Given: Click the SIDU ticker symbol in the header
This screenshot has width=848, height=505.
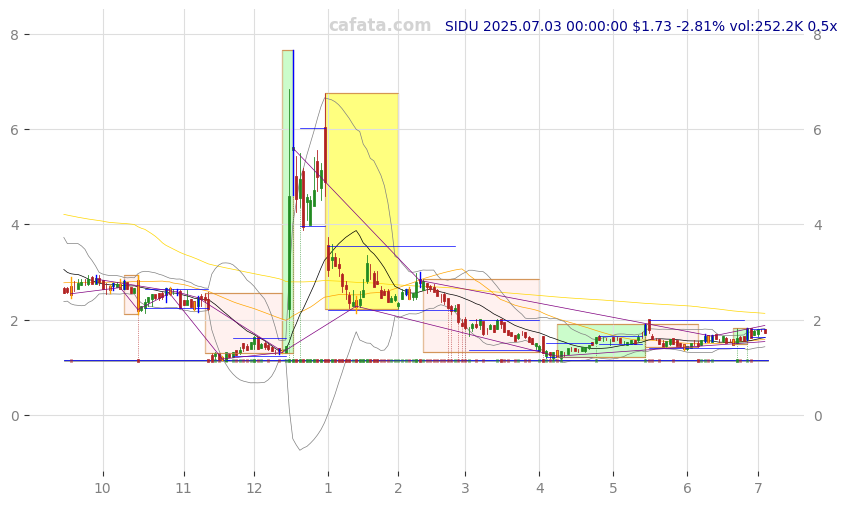Looking at the screenshot, I should click(461, 26).
